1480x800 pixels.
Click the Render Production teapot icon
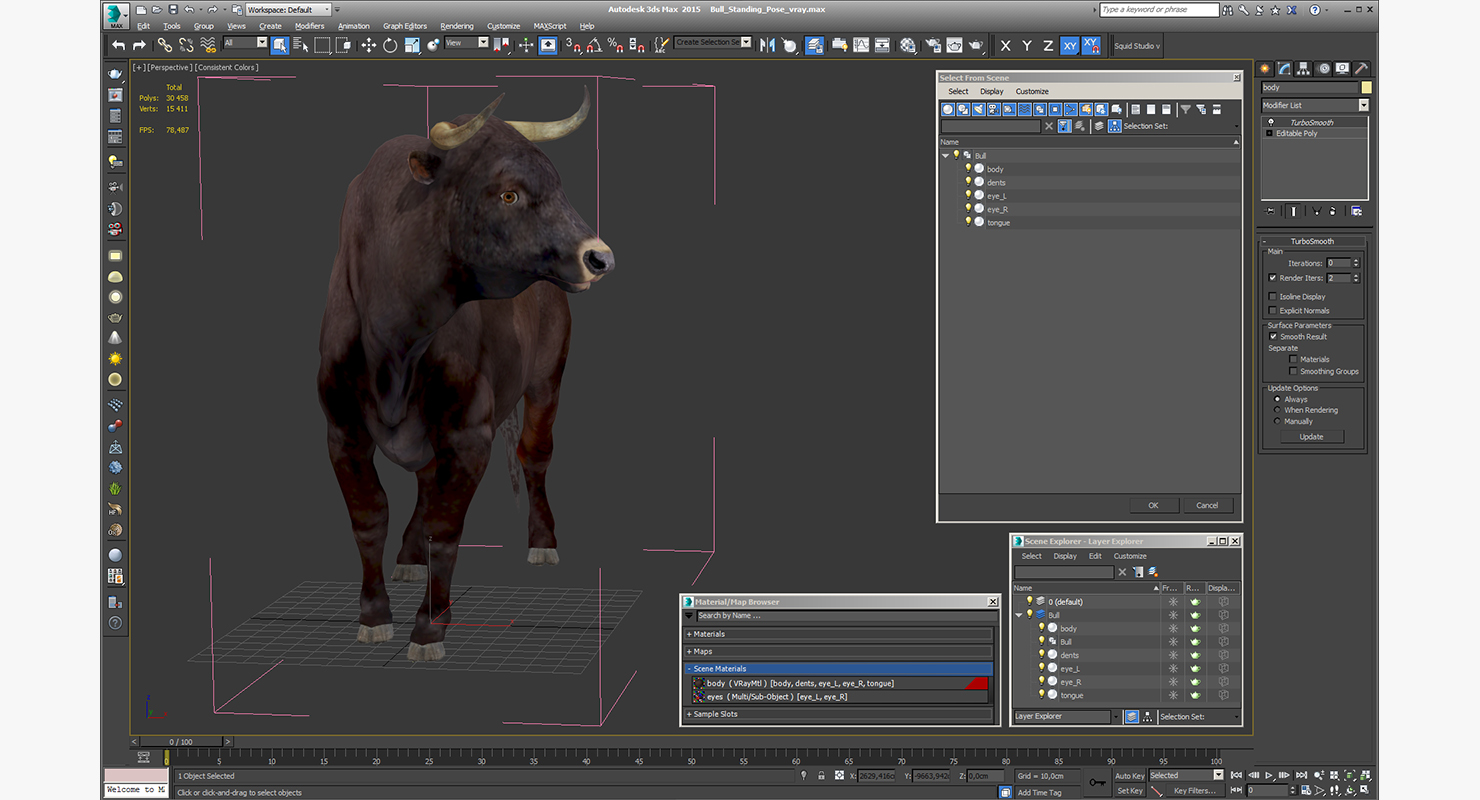(976, 45)
